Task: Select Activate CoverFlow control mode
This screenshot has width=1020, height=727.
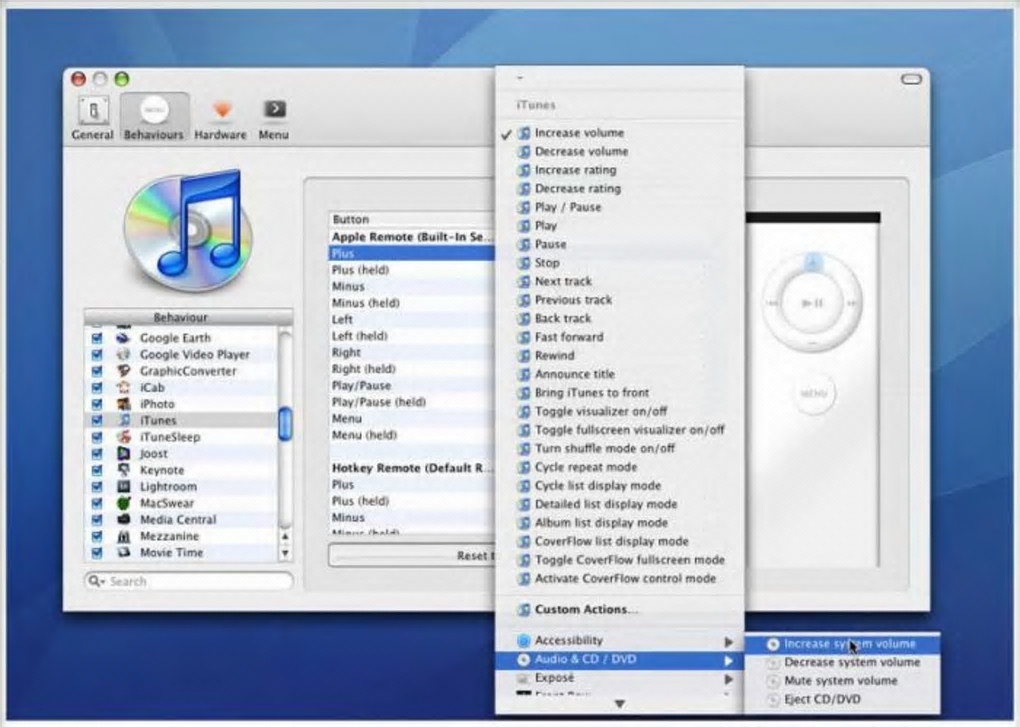Action: (x=619, y=579)
